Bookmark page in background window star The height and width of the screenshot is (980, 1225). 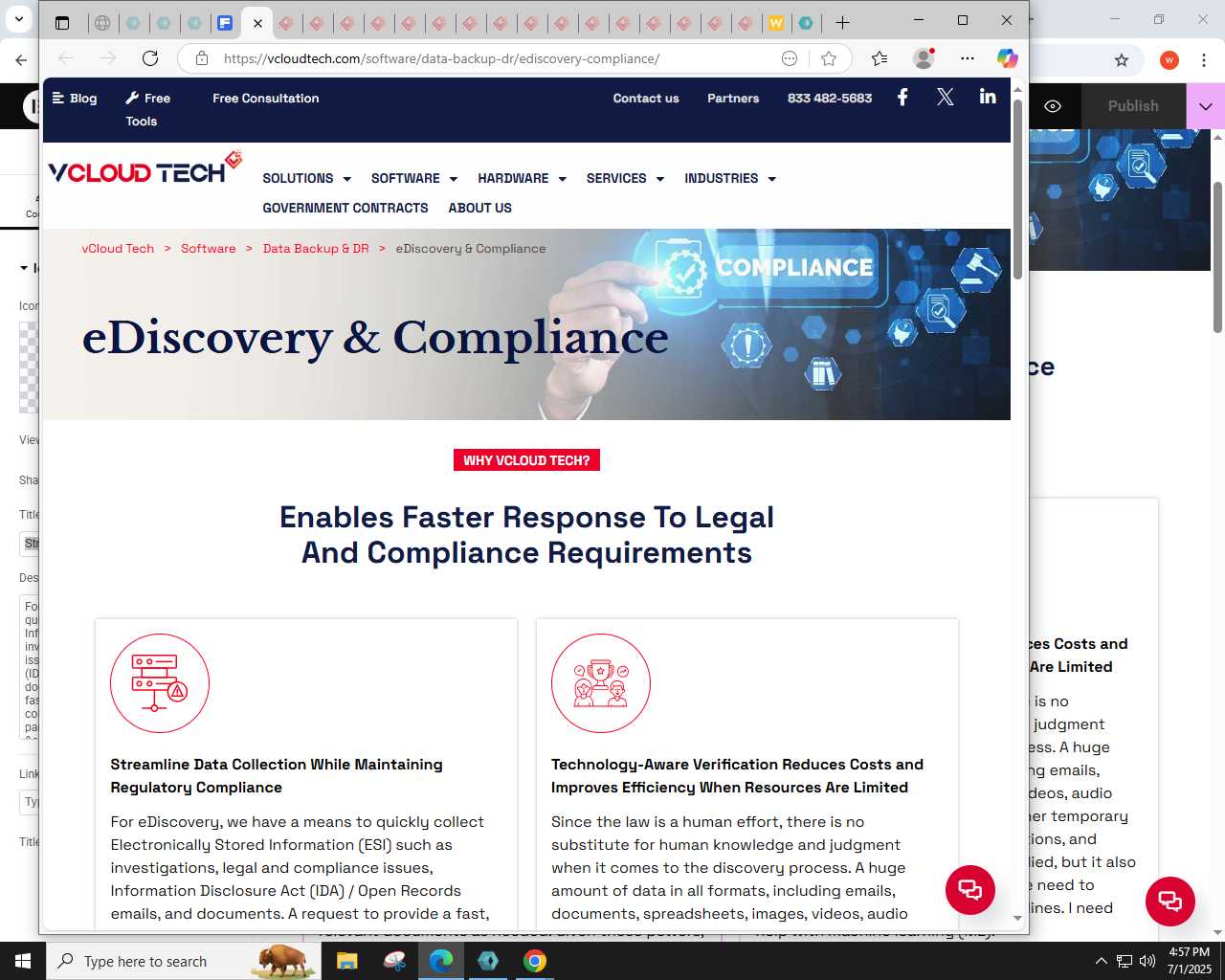tap(1122, 60)
